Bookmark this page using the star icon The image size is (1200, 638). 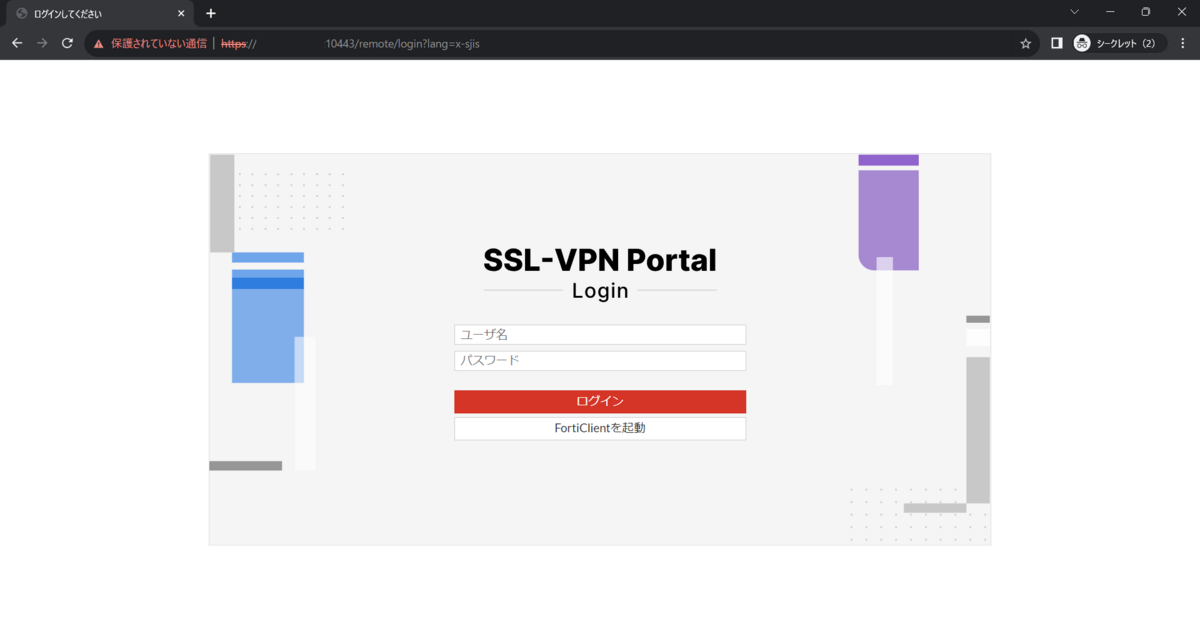coord(1025,43)
